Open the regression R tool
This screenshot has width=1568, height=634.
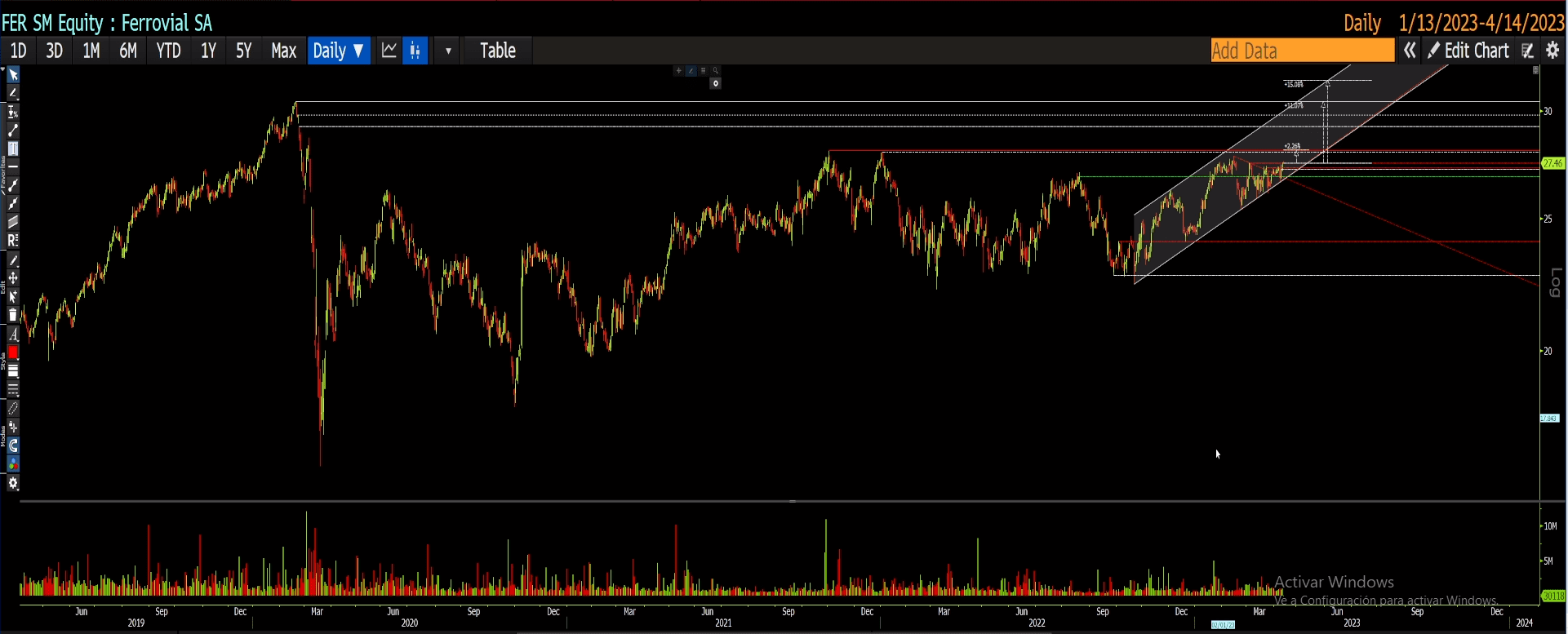13,241
